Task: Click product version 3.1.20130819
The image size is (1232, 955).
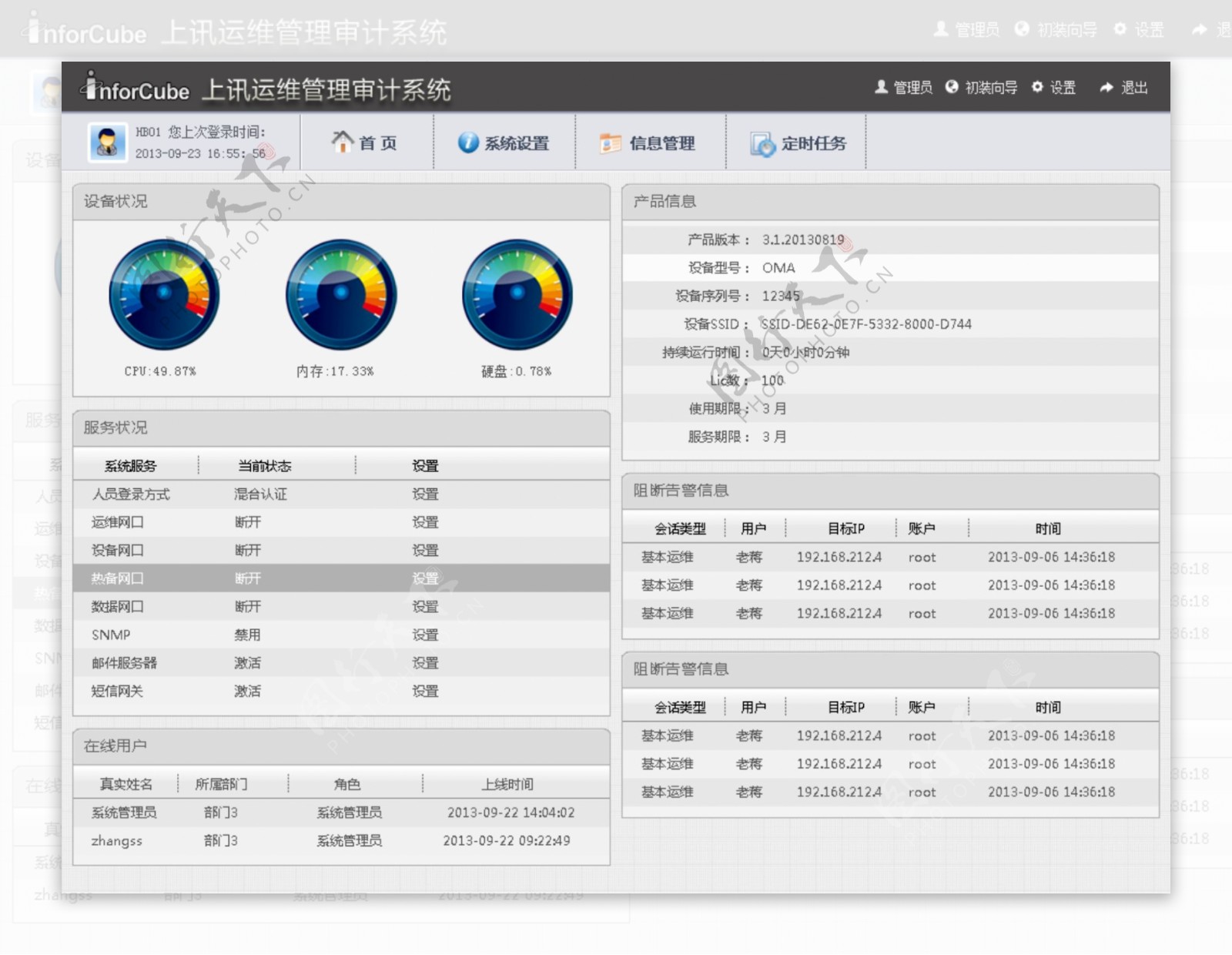Action: point(803,240)
